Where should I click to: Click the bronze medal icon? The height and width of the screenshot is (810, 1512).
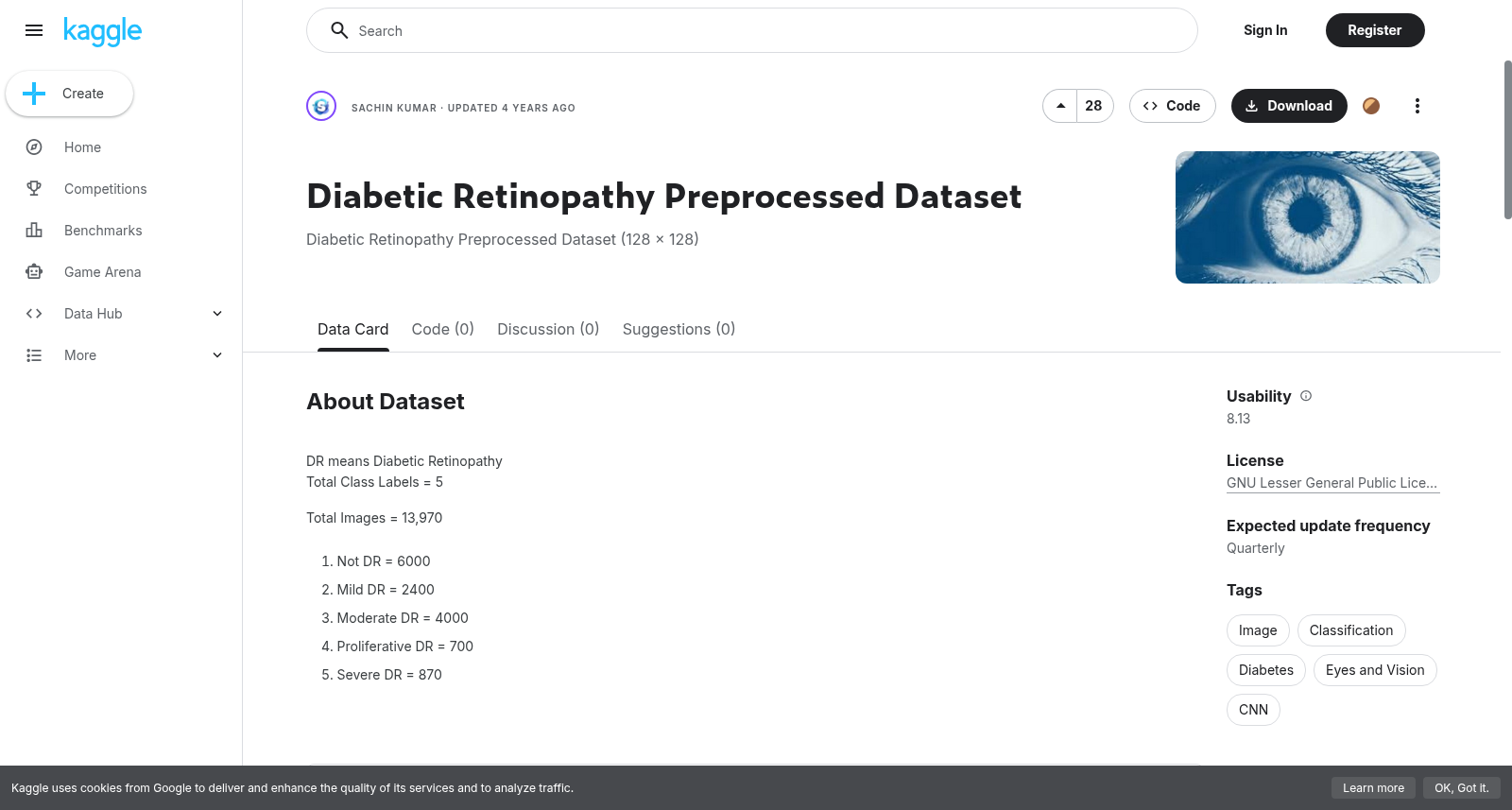(x=1371, y=106)
